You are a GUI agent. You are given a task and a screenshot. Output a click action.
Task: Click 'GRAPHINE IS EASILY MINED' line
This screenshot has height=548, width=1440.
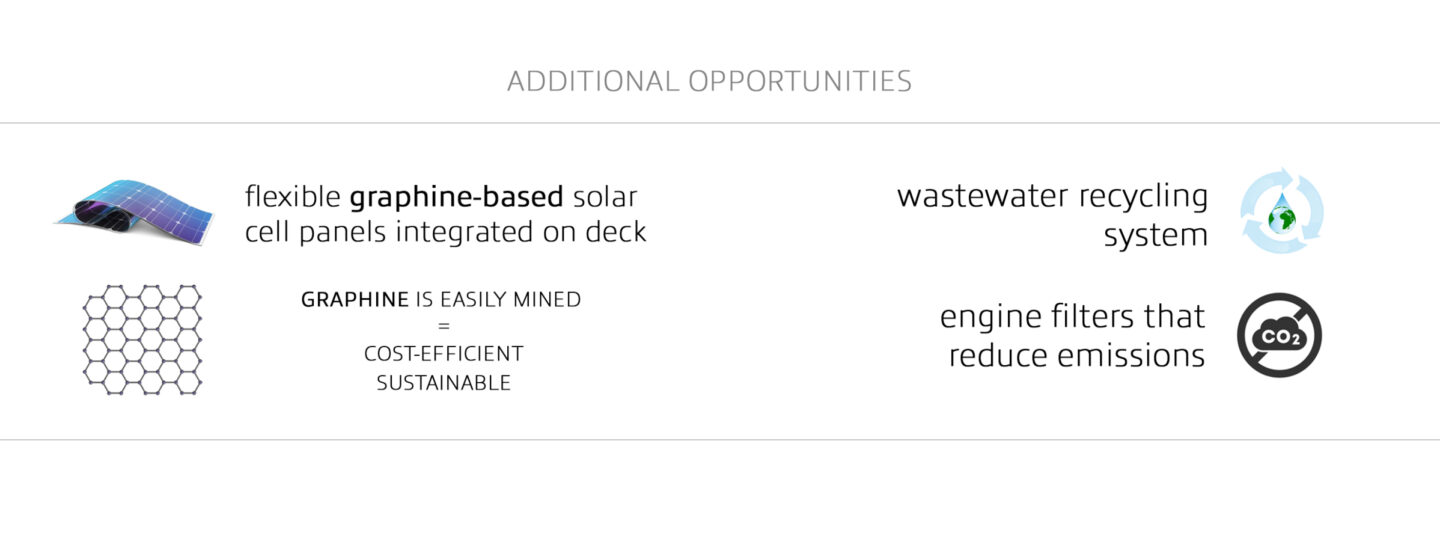[441, 299]
